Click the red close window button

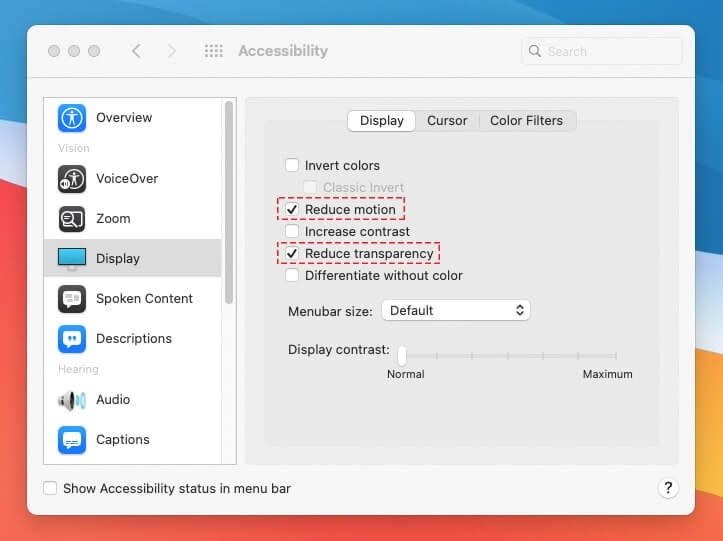[x=54, y=51]
